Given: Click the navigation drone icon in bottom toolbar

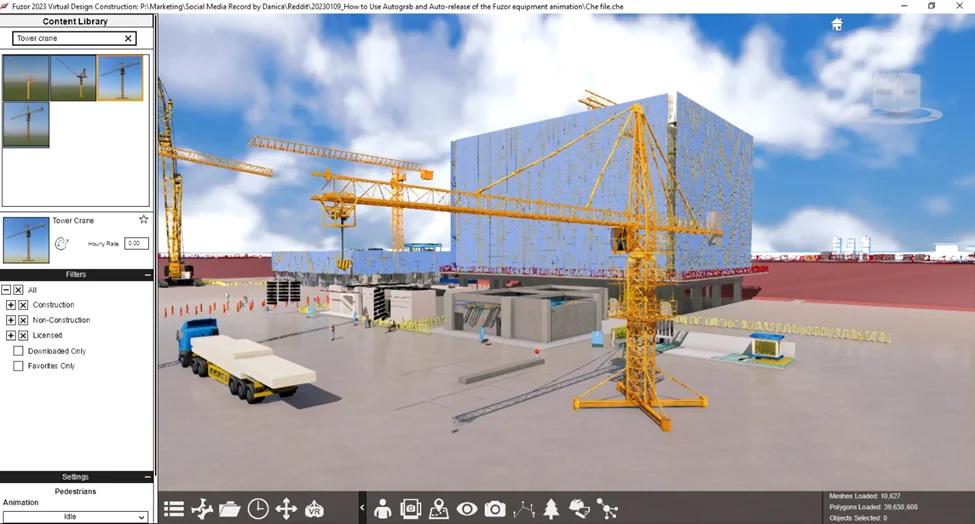Looking at the screenshot, I should (201, 509).
